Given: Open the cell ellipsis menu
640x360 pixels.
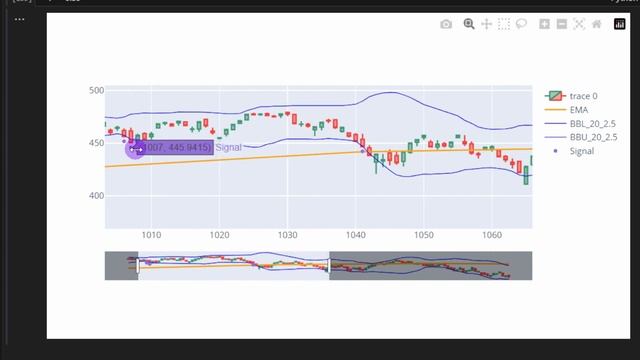Looking at the screenshot, I should tap(19, 19).
